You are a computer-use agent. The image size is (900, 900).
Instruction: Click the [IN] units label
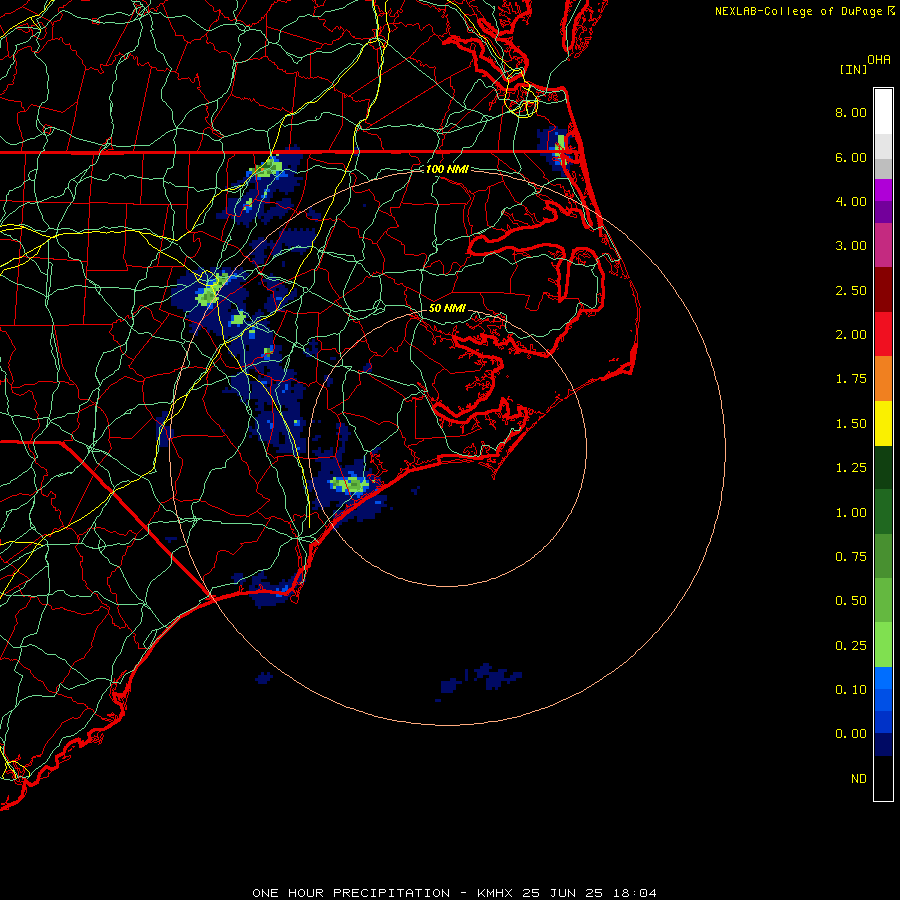tap(853, 69)
